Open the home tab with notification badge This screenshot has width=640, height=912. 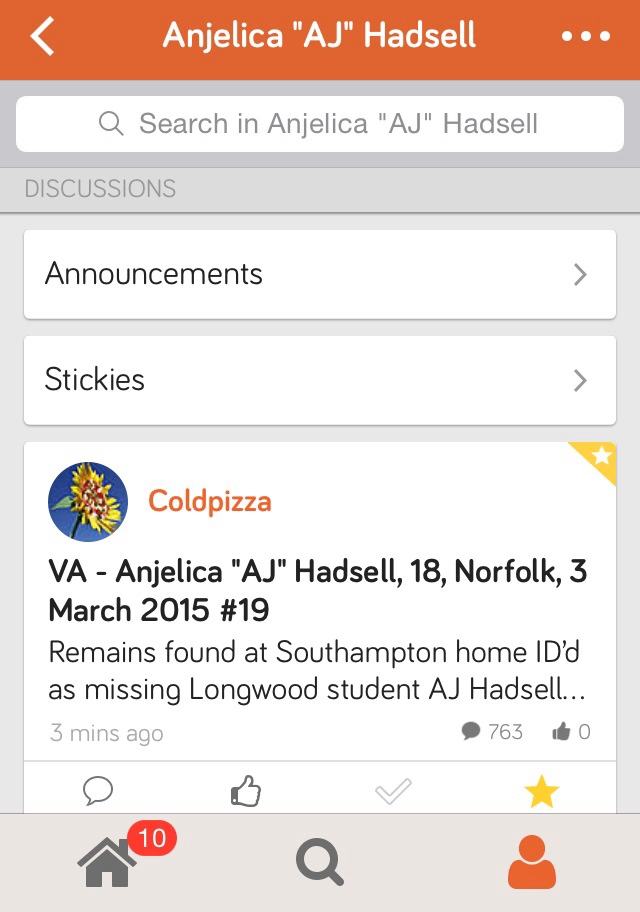click(108, 861)
